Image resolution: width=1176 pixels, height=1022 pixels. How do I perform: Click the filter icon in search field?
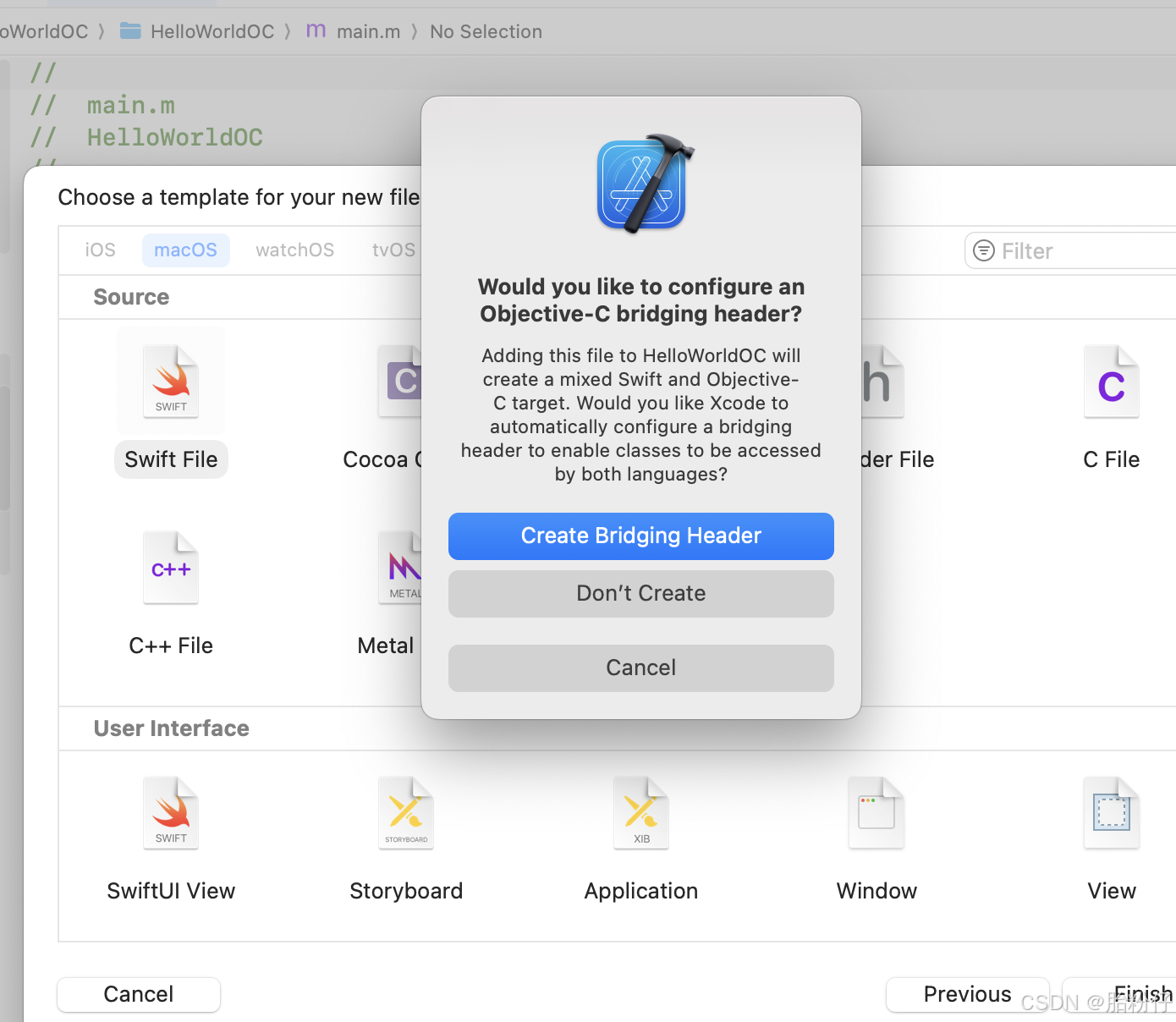click(x=984, y=250)
